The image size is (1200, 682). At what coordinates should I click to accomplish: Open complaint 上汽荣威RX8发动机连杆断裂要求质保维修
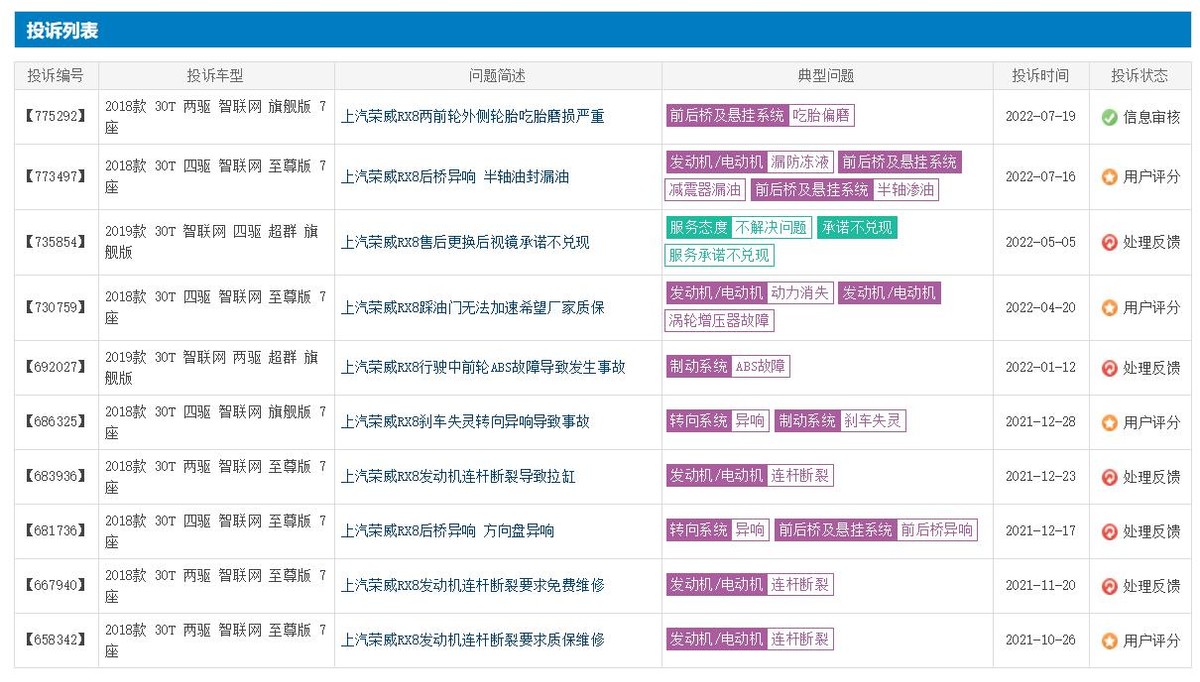[473, 640]
